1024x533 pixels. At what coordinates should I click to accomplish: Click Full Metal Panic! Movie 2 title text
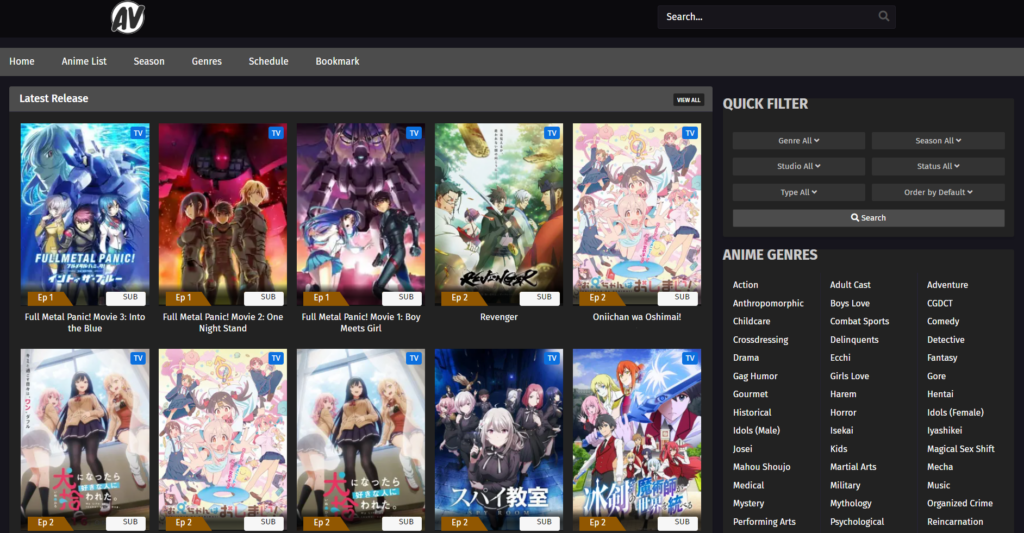(x=223, y=323)
